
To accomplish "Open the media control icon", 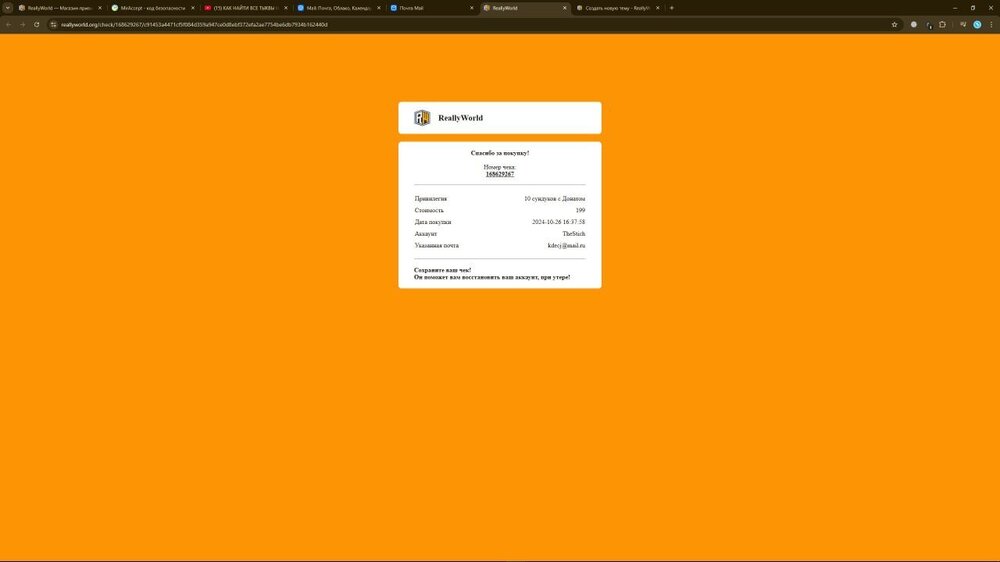I will [x=963, y=24].
